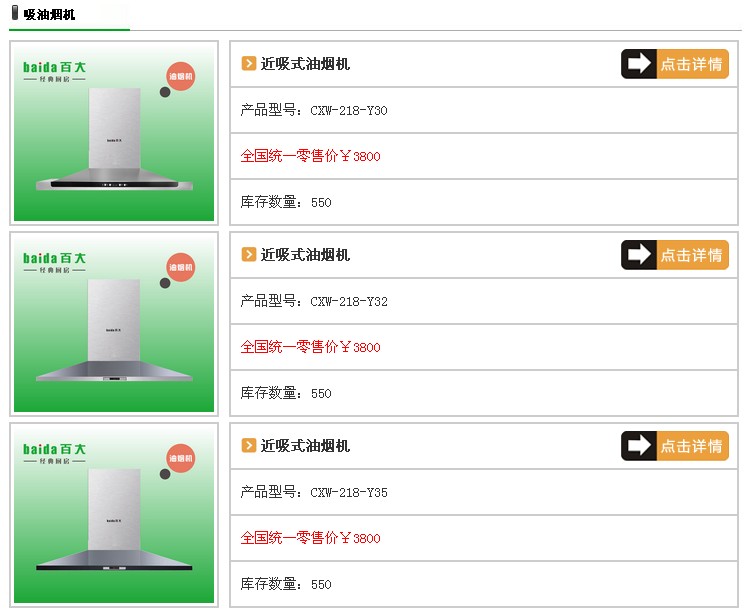Click the stock quantity 550 for CXW-218-Y35
751x609 pixels.
[x=321, y=585]
